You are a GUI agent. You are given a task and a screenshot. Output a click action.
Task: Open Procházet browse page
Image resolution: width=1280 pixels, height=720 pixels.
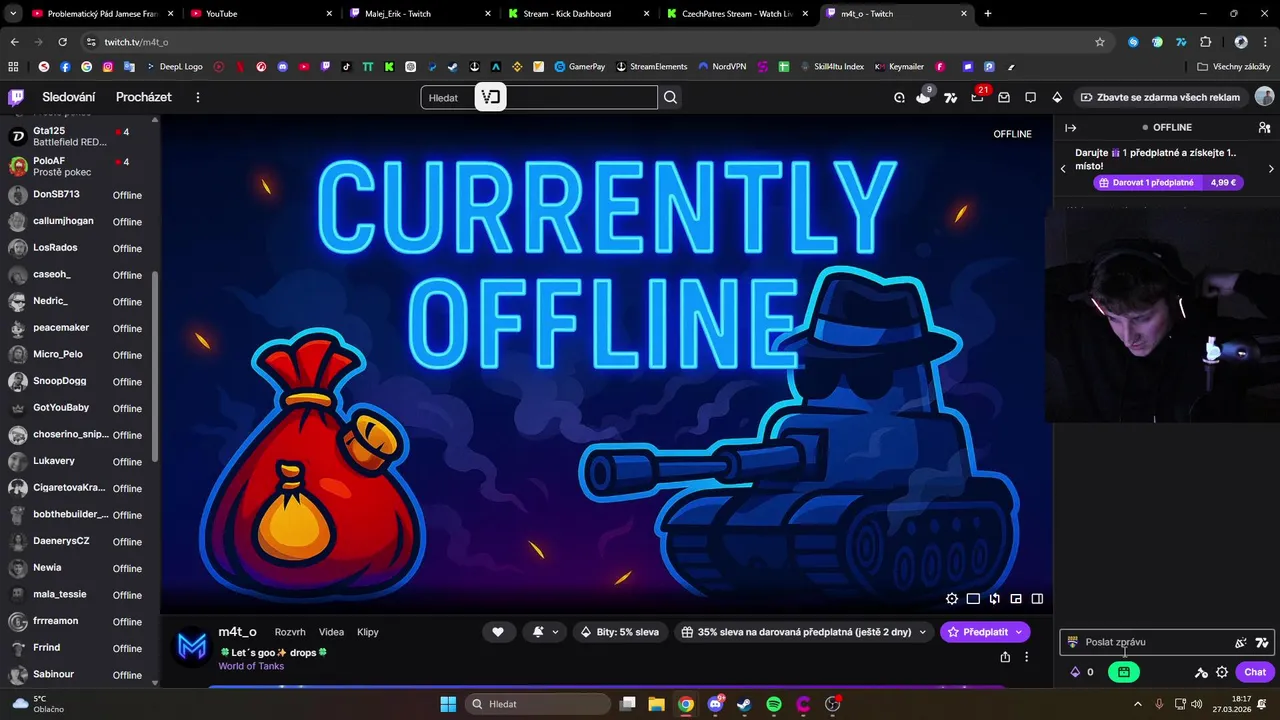(x=144, y=97)
